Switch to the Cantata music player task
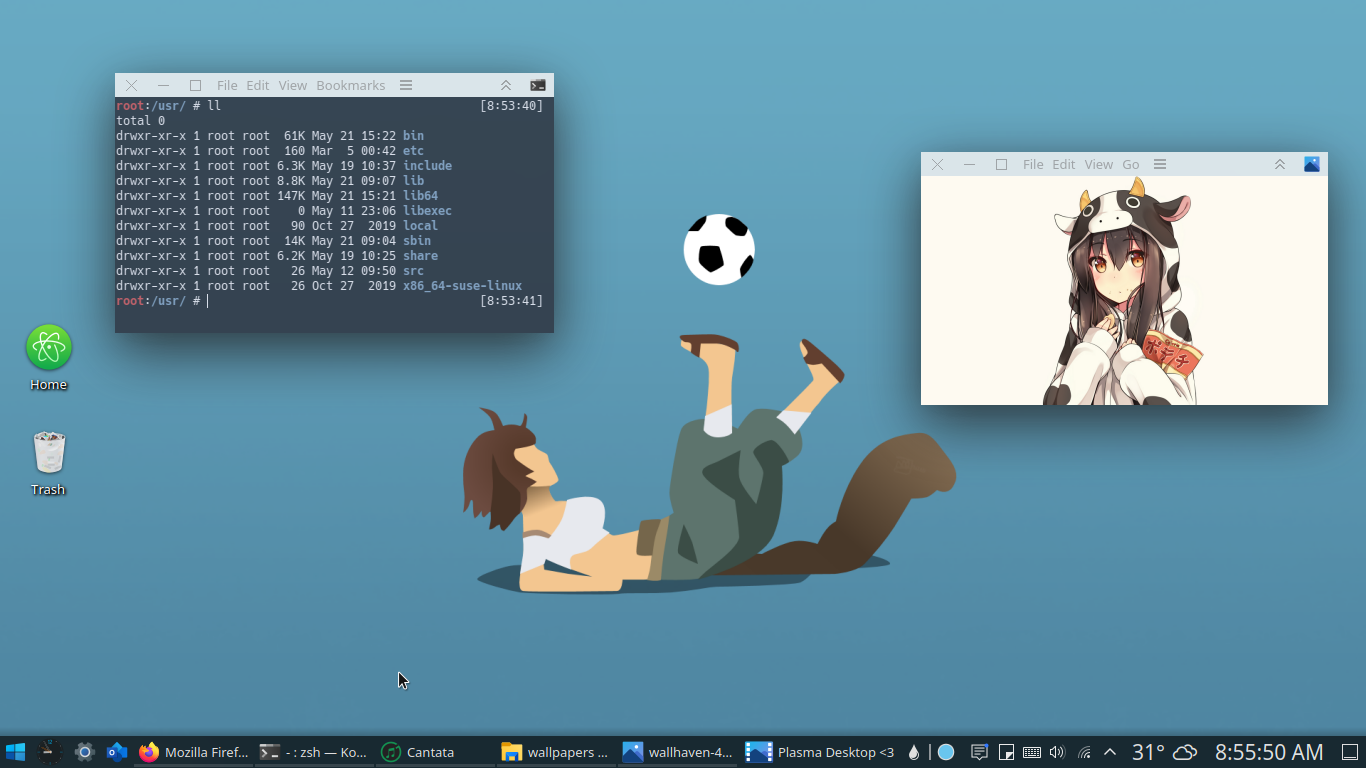The height and width of the screenshot is (768, 1366). [x=435, y=752]
